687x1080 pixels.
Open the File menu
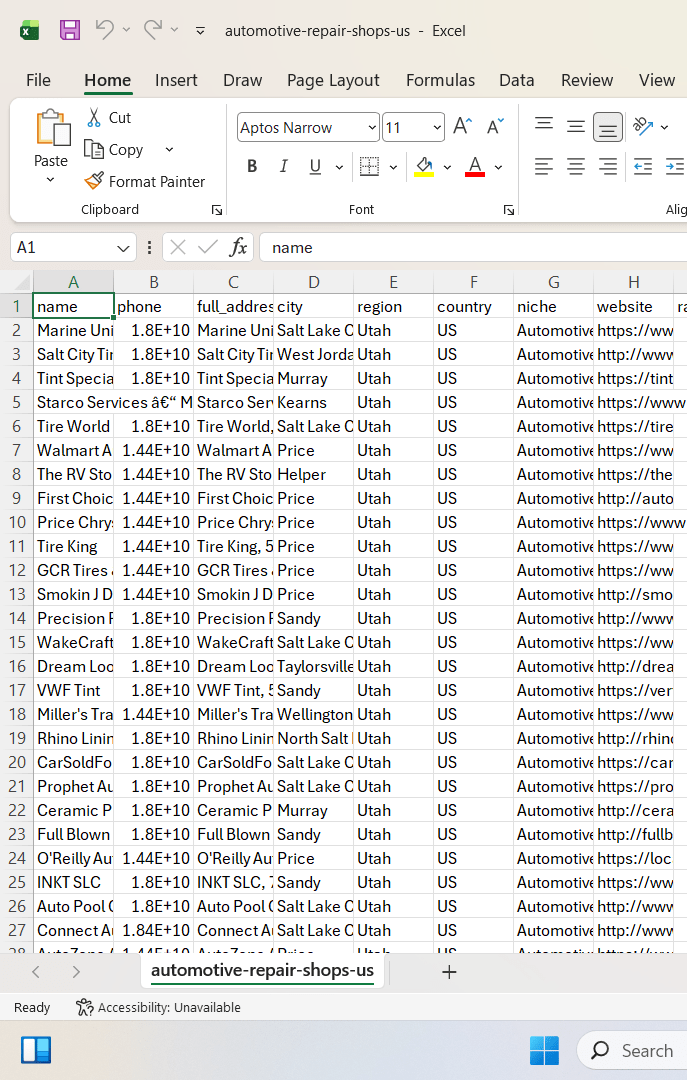click(39, 81)
